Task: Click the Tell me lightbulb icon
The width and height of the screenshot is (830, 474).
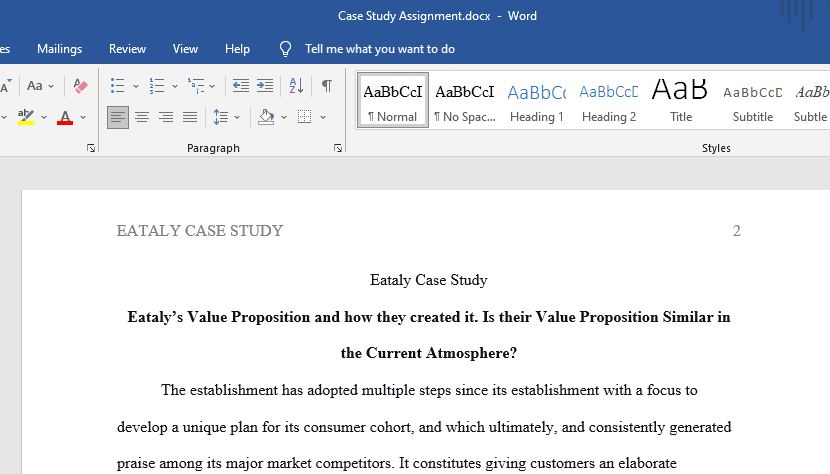Action: coord(285,49)
